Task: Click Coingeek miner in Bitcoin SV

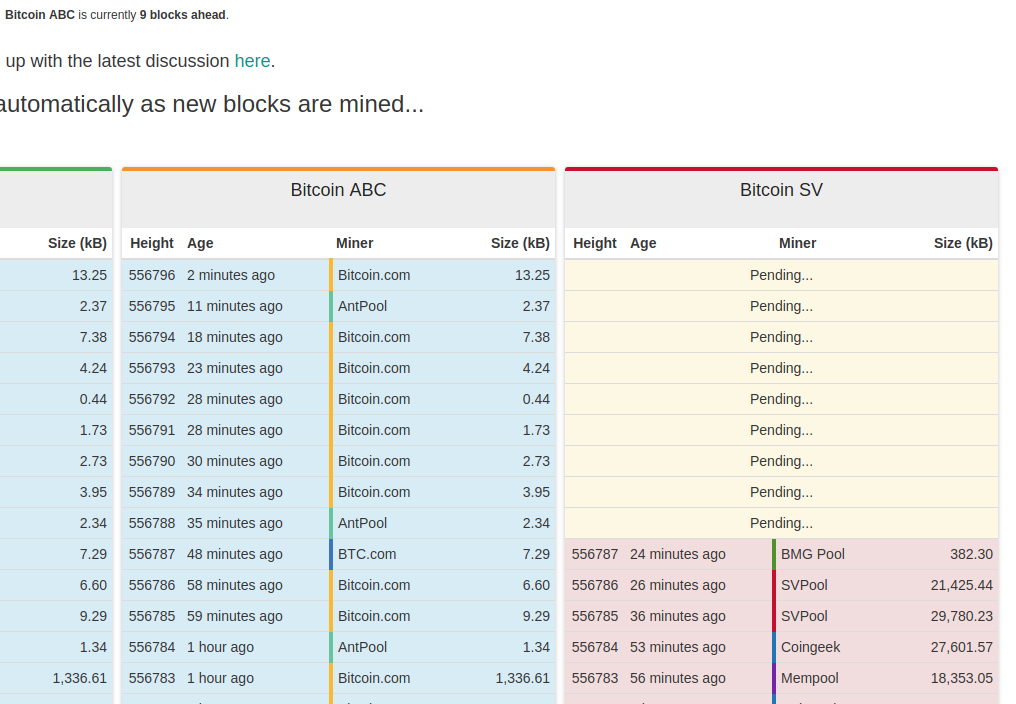Action: point(811,648)
